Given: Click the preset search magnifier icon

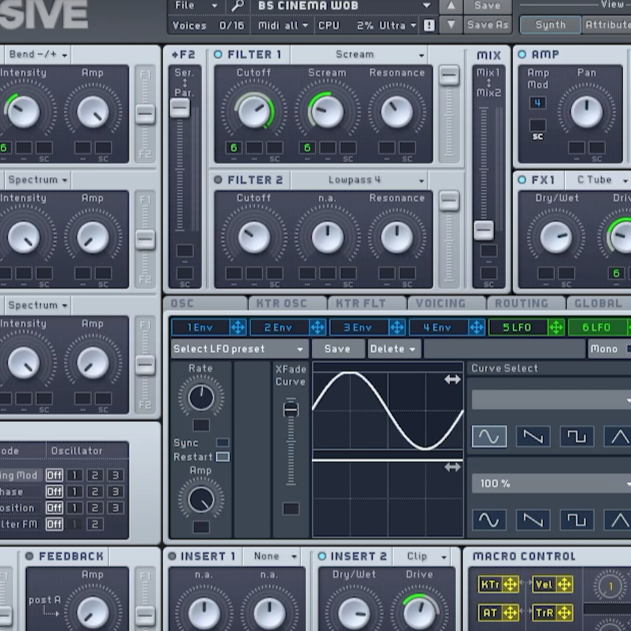Looking at the screenshot, I should pos(237,6).
